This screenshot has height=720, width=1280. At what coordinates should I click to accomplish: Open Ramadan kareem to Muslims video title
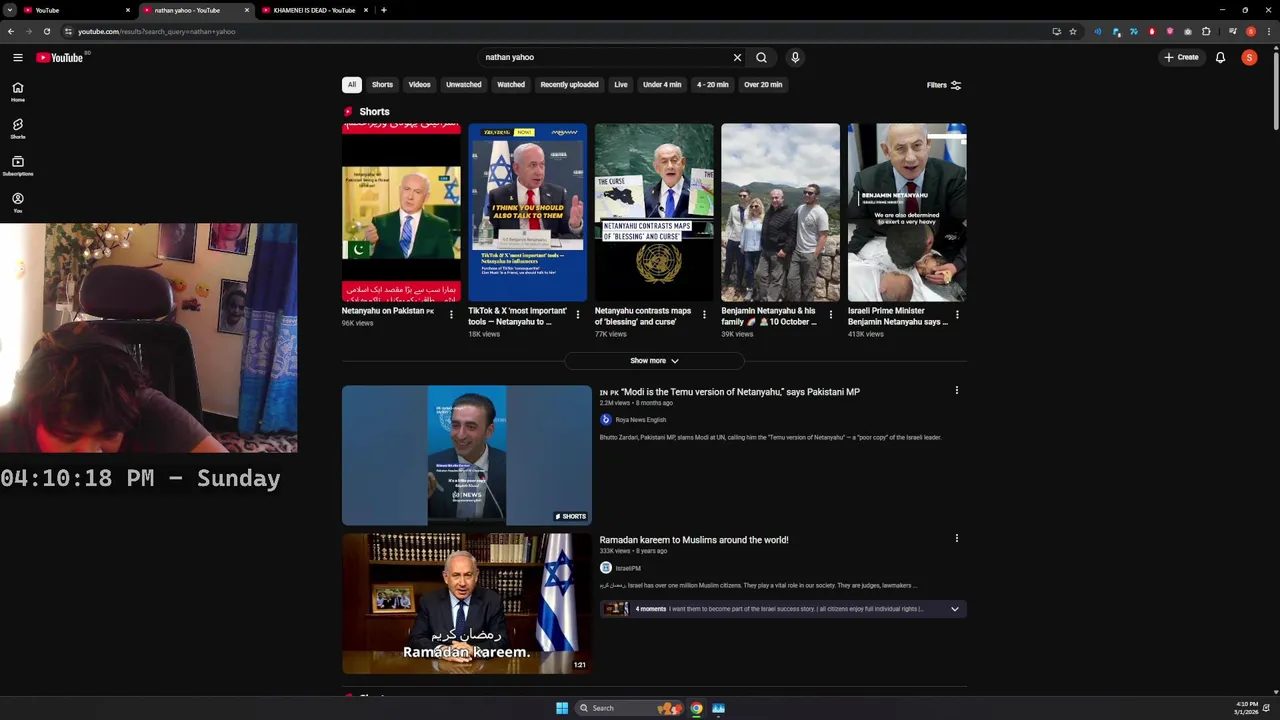pyautogui.click(x=694, y=540)
